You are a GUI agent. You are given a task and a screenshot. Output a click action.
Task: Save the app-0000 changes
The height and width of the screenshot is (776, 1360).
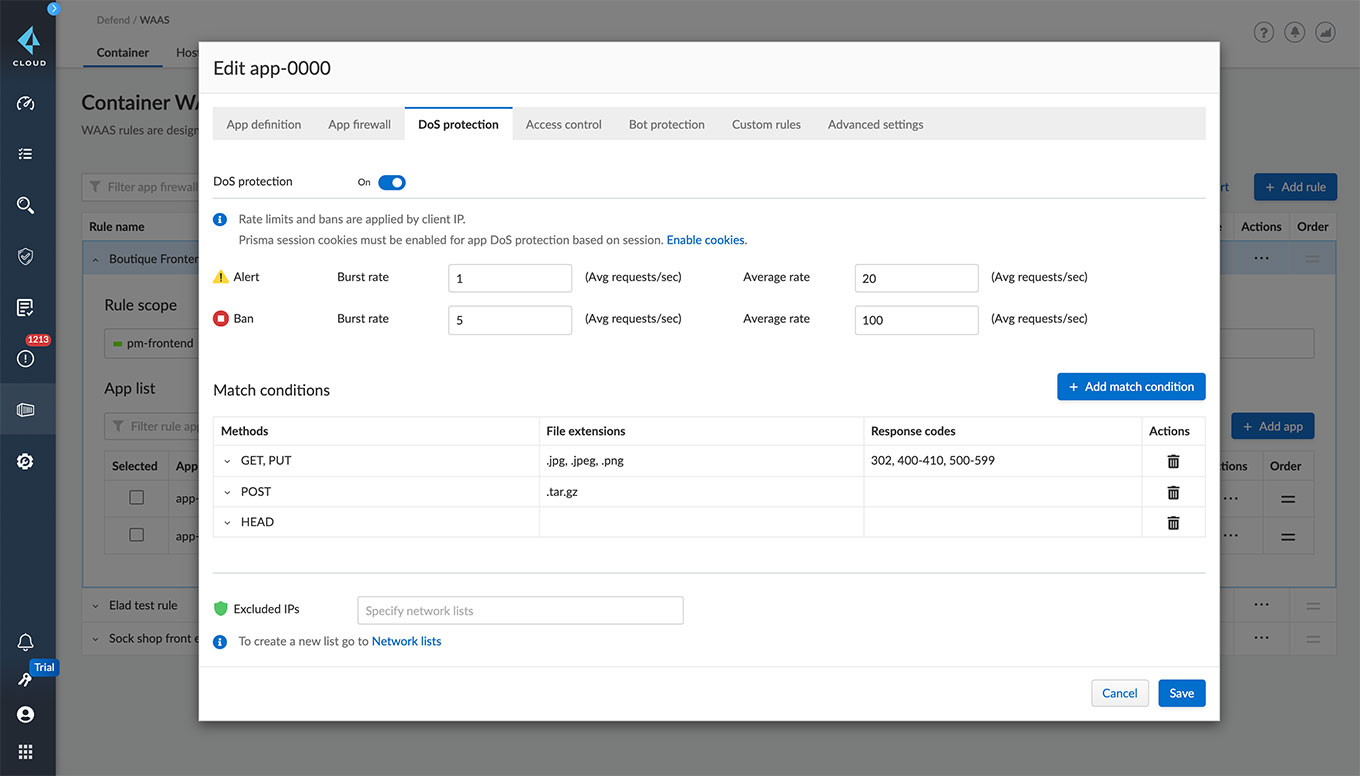pos(1181,693)
